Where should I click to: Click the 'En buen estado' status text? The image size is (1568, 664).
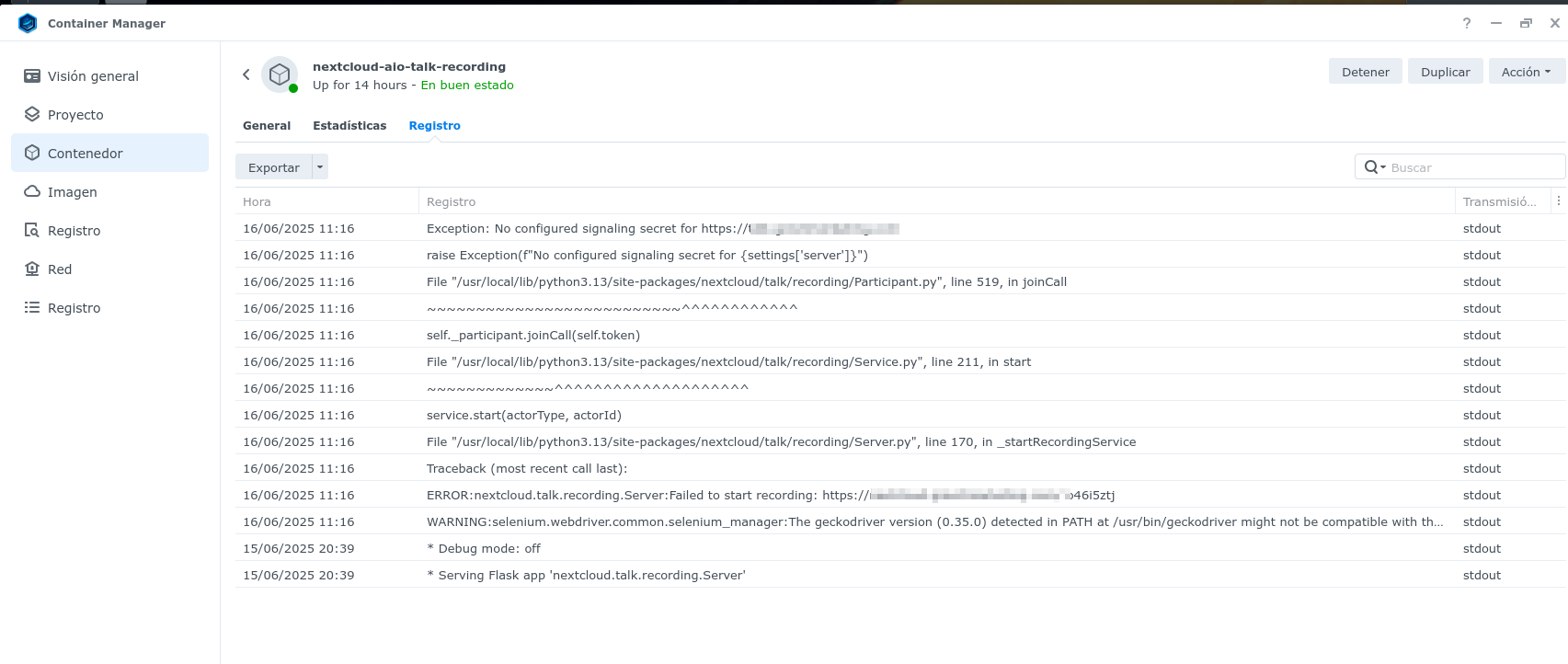[467, 86]
